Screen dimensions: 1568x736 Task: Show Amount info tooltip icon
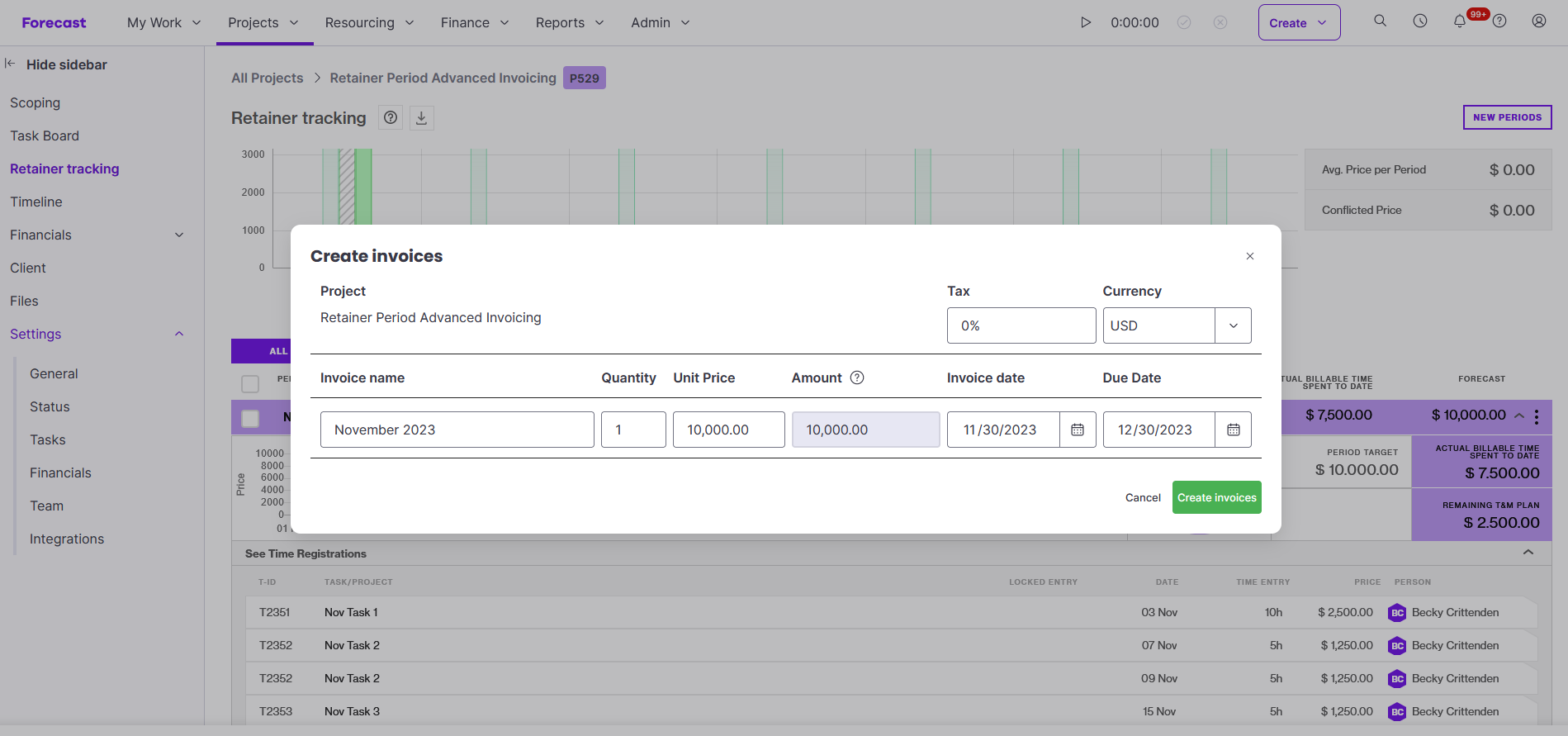857,377
